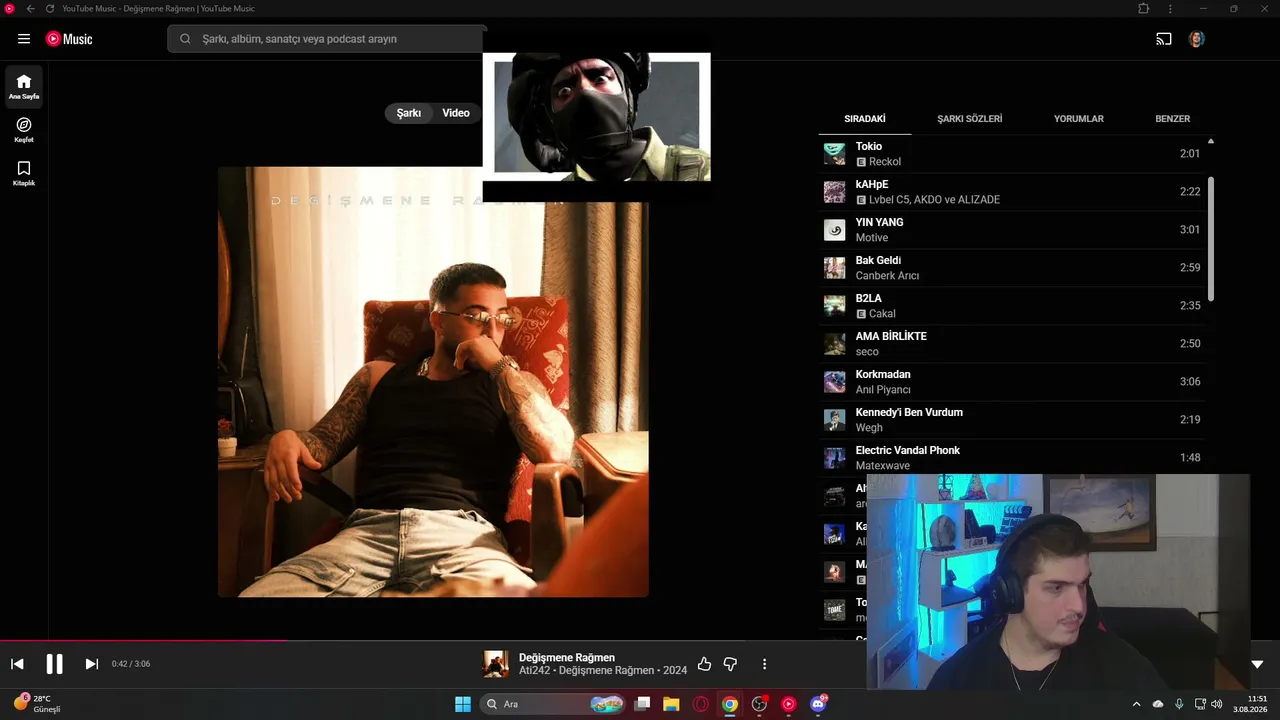Click the queue panel scrollbar

[1211, 239]
